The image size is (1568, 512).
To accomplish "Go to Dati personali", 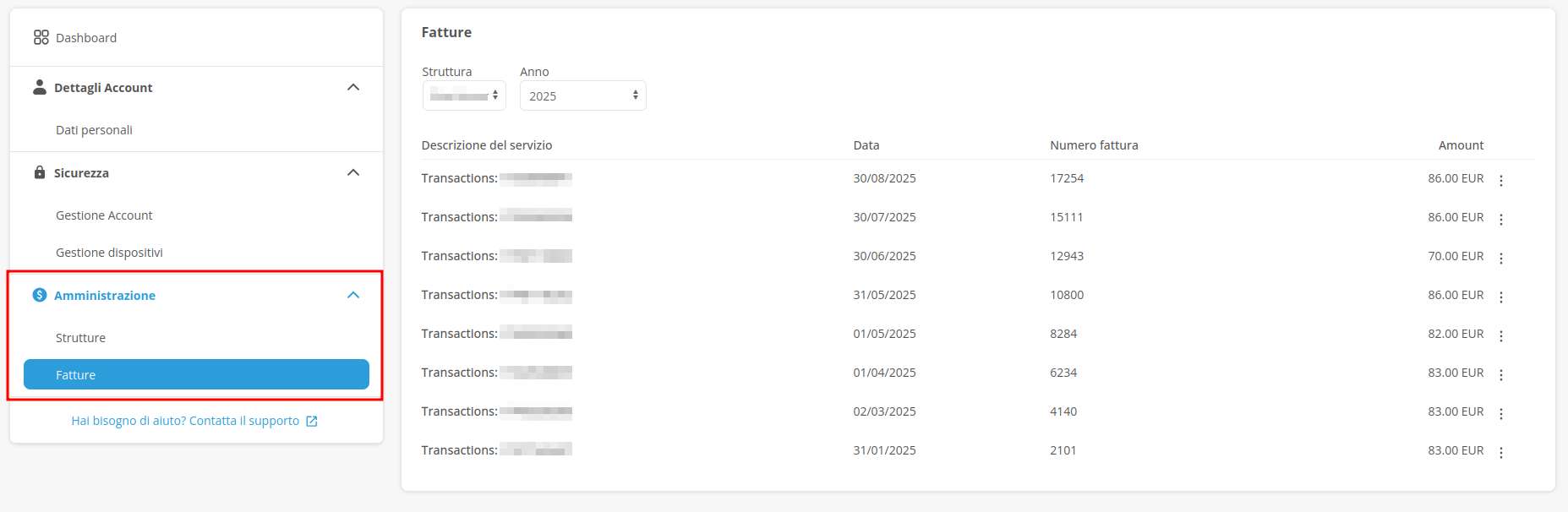I will pyautogui.click(x=94, y=130).
